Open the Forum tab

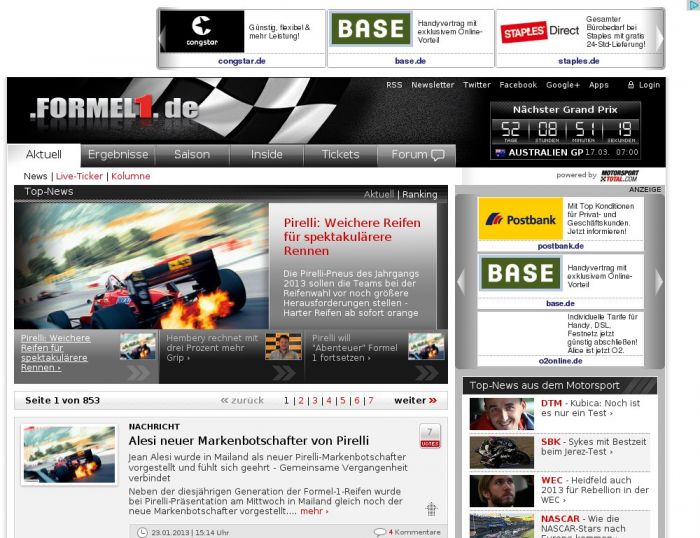[417, 155]
